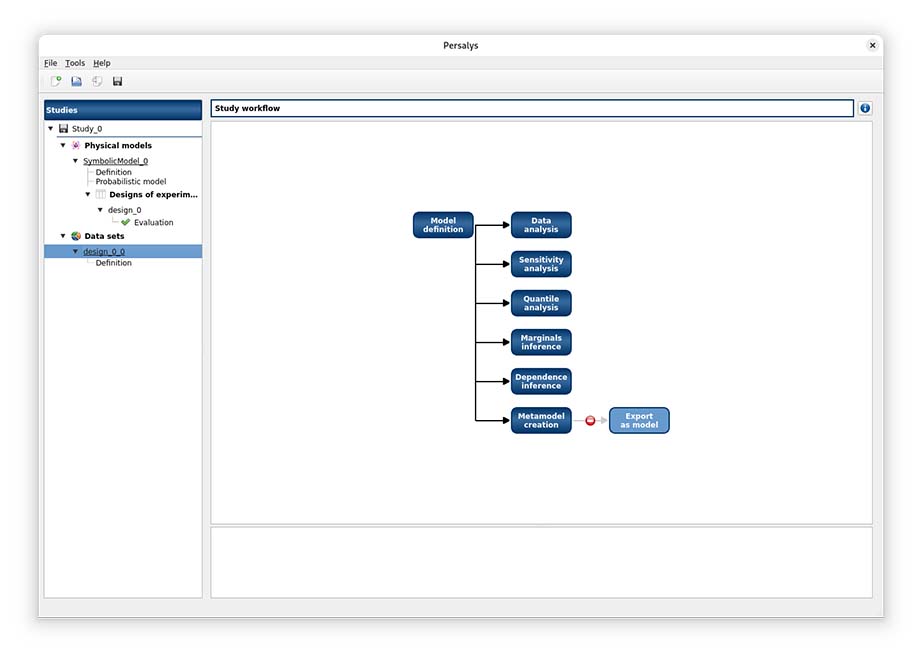Click the red stop icon before Export as model
Viewport: 922px width, 659px height.
point(590,421)
